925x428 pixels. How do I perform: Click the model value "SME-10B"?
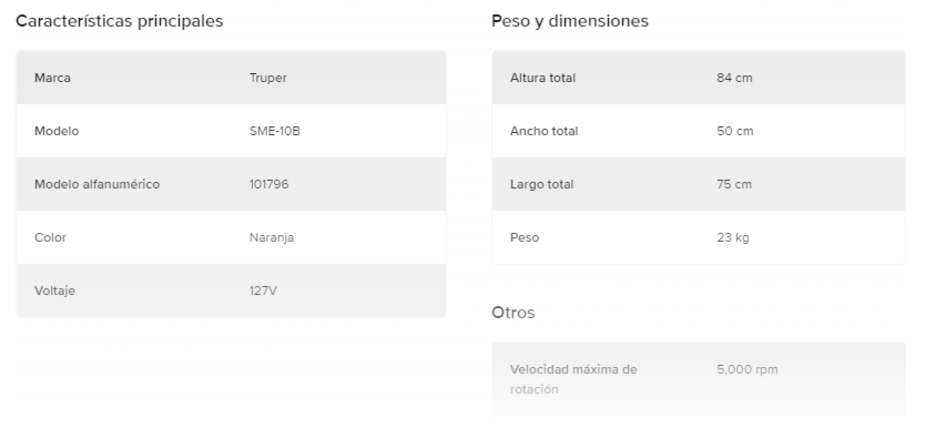pos(275,131)
